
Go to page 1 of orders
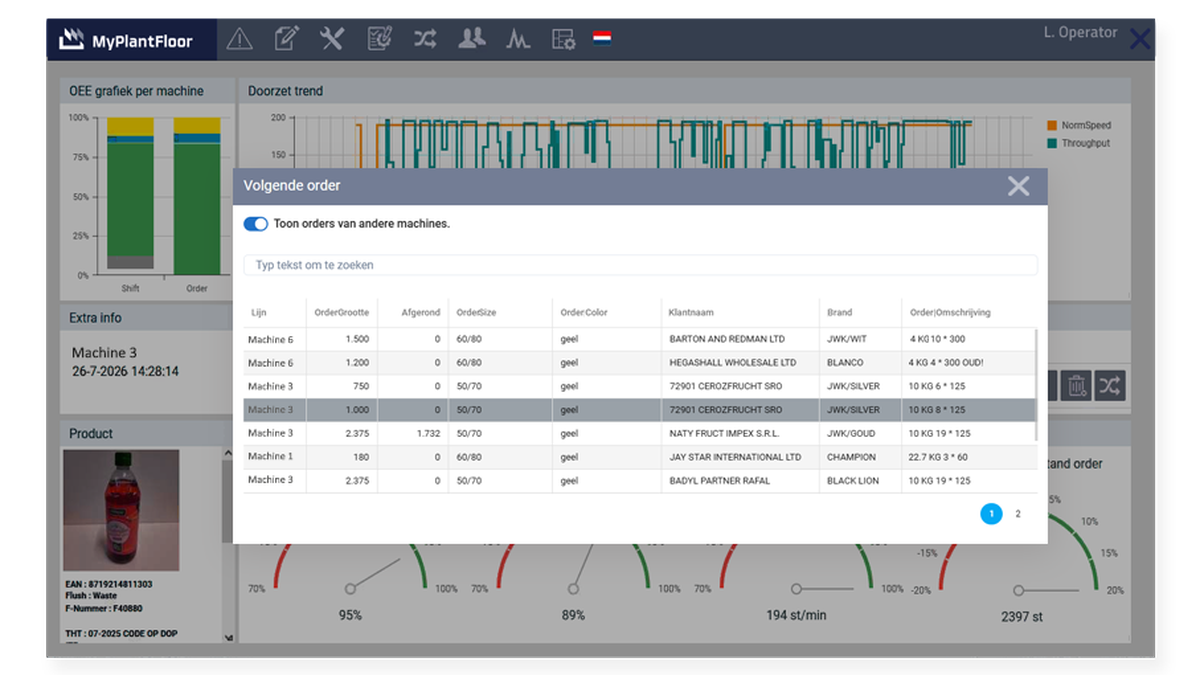pyautogui.click(x=991, y=514)
